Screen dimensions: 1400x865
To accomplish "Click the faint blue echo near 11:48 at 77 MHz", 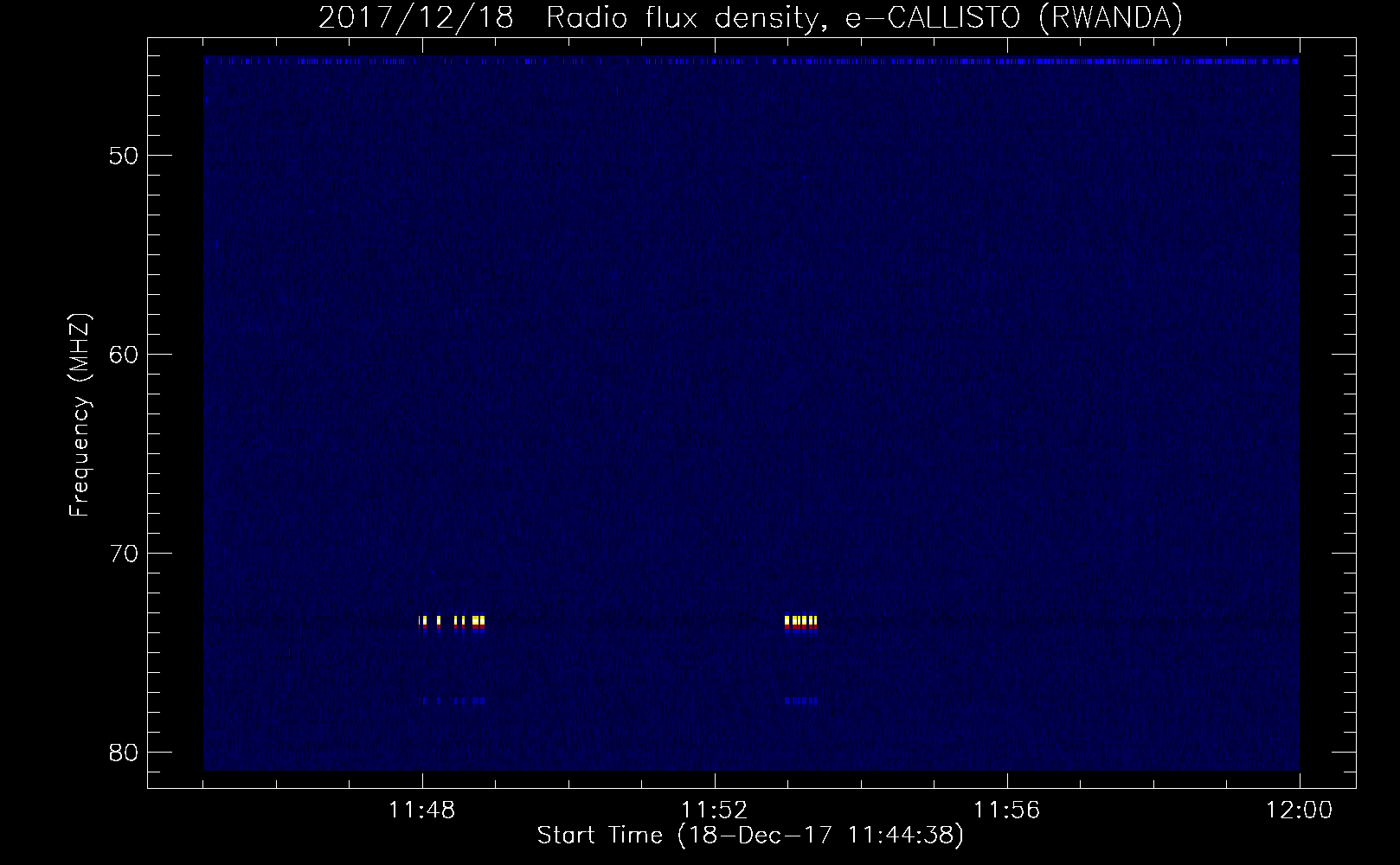I will pyautogui.click(x=452, y=701).
